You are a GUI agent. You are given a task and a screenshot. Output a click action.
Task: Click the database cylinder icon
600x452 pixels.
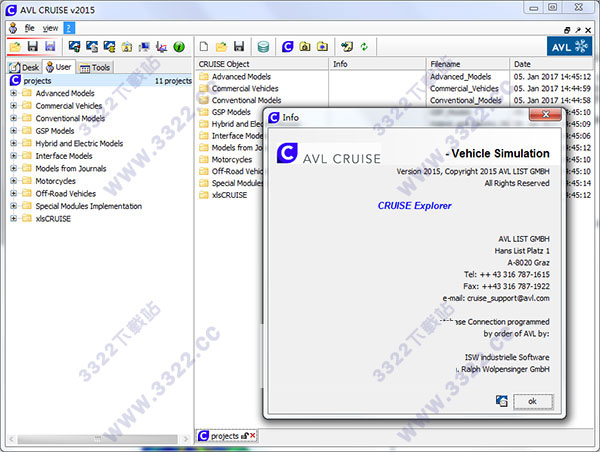point(263,47)
